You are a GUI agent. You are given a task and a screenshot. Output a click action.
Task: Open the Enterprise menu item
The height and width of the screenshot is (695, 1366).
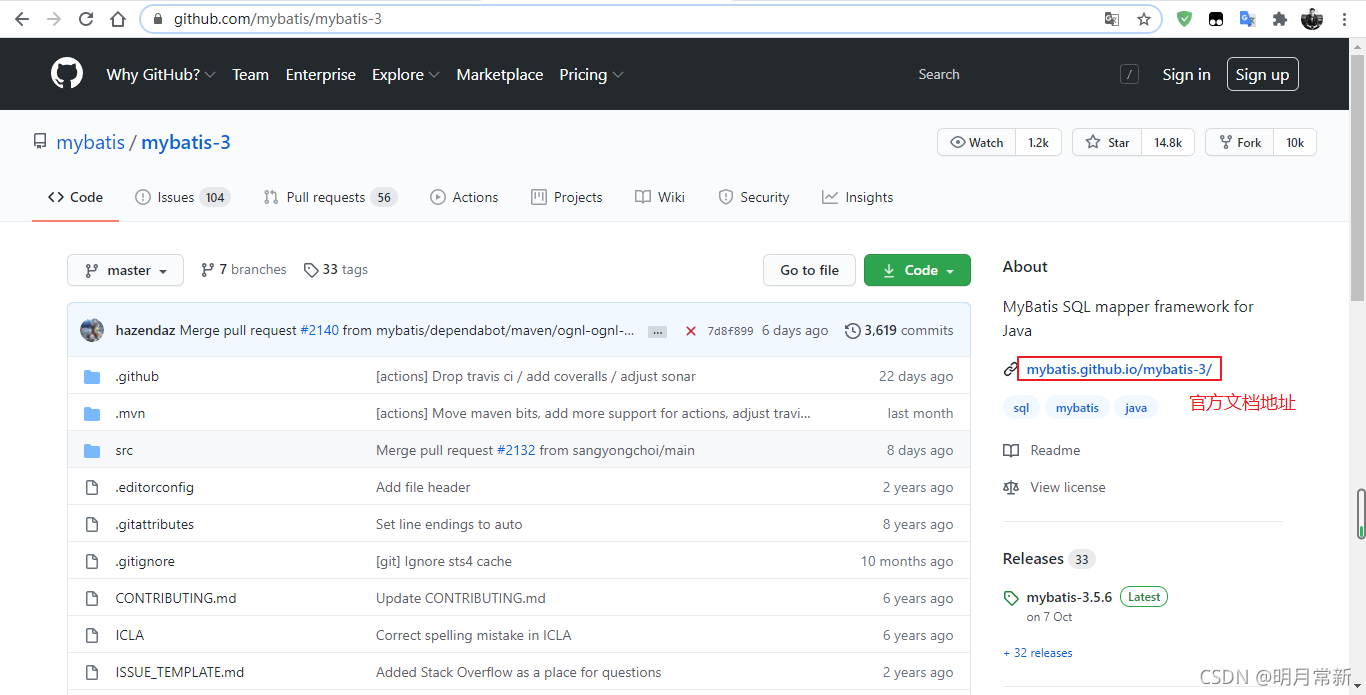(320, 74)
